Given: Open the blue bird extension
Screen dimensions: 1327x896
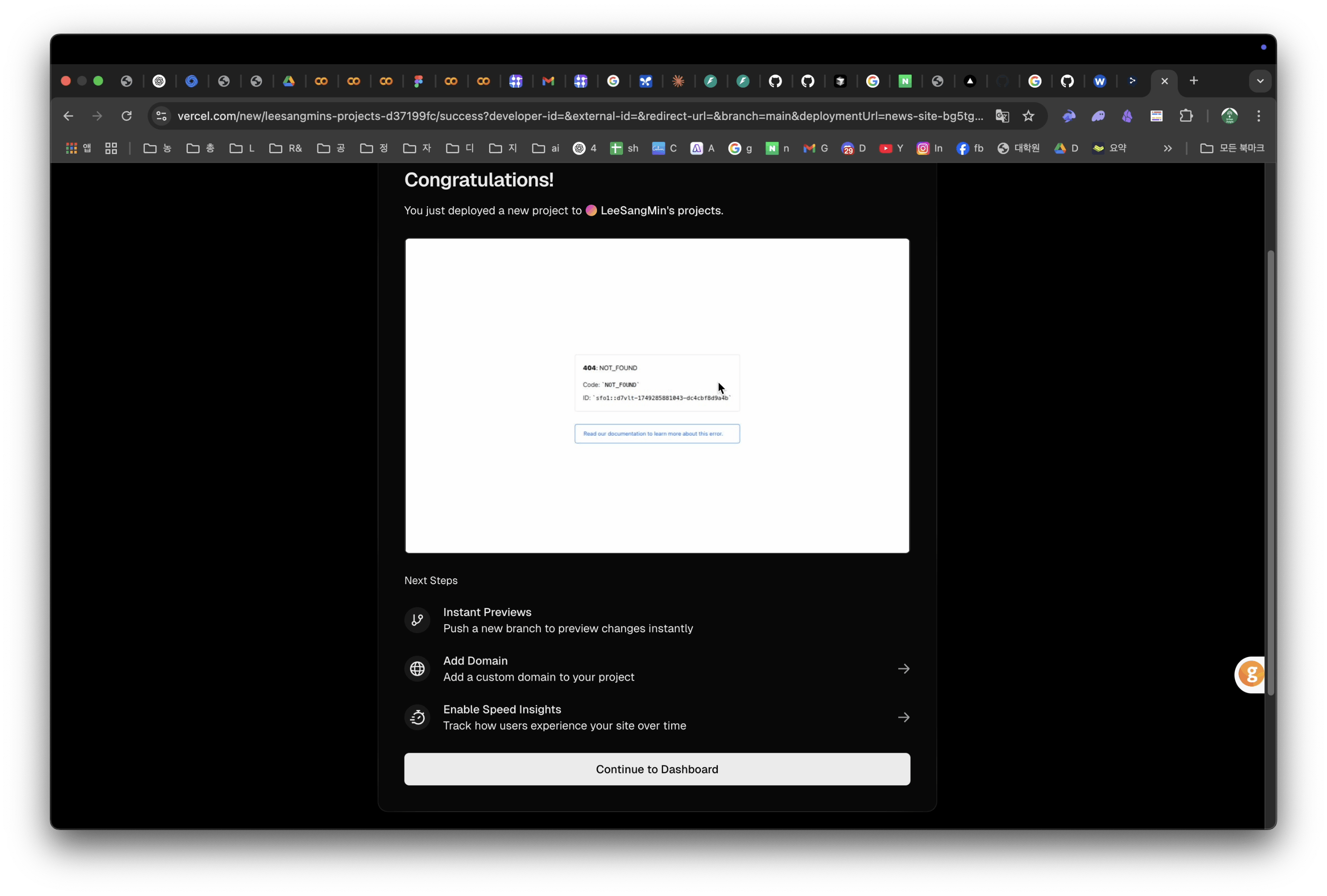Looking at the screenshot, I should pyautogui.click(x=1069, y=116).
